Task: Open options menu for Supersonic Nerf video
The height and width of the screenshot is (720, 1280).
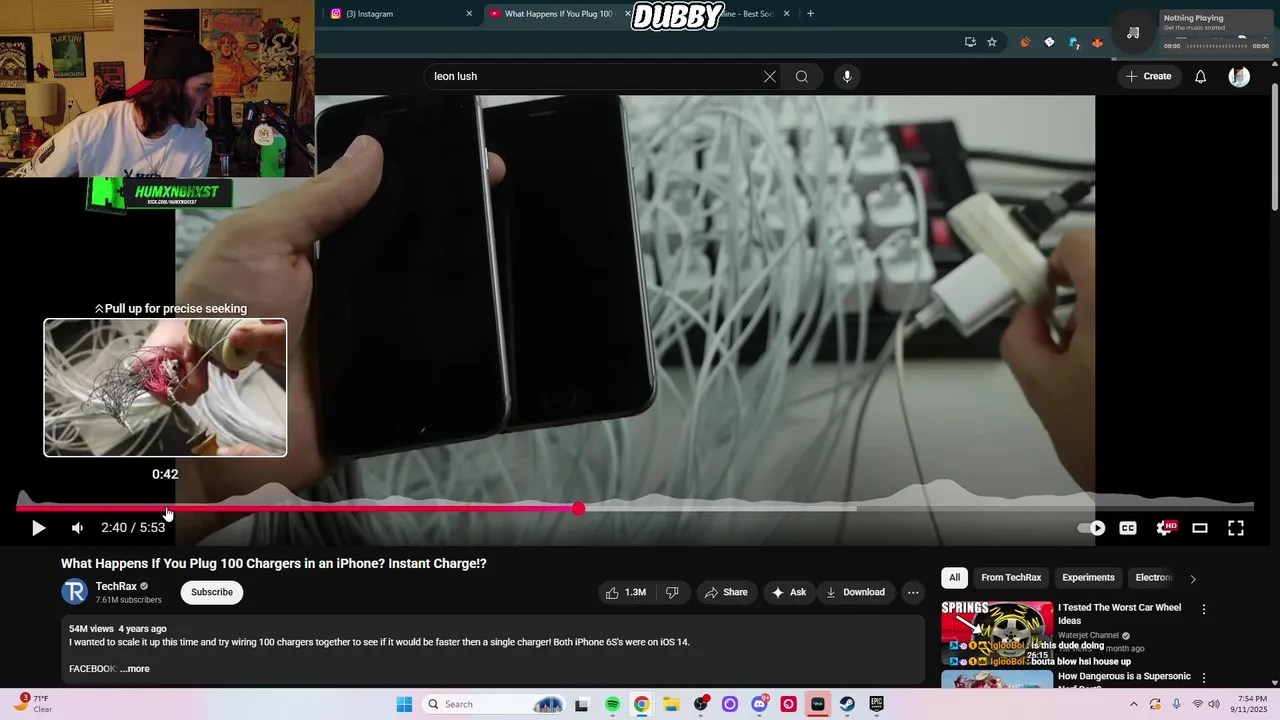Action: pyautogui.click(x=1204, y=678)
